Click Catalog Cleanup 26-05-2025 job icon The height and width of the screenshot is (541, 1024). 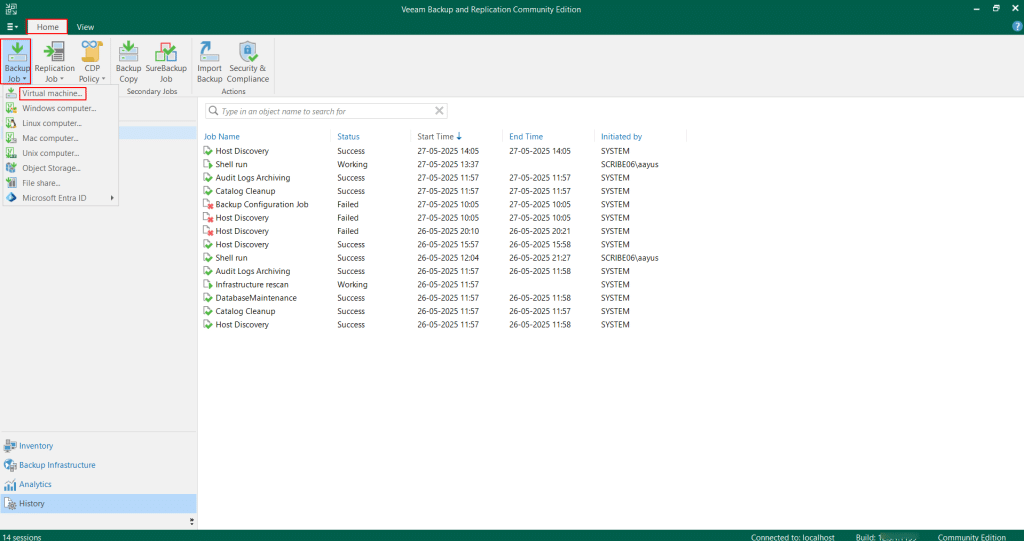(208, 311)
